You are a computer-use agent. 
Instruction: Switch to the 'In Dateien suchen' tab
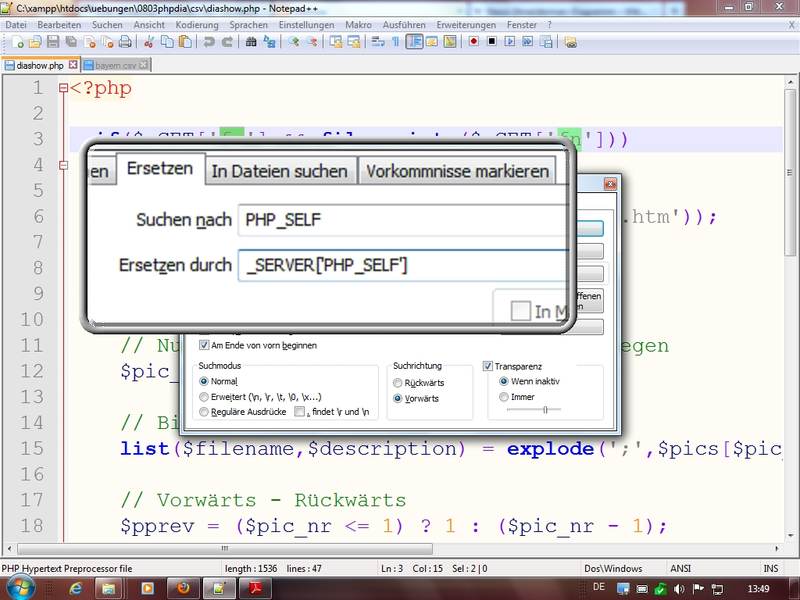pos(279,171)
